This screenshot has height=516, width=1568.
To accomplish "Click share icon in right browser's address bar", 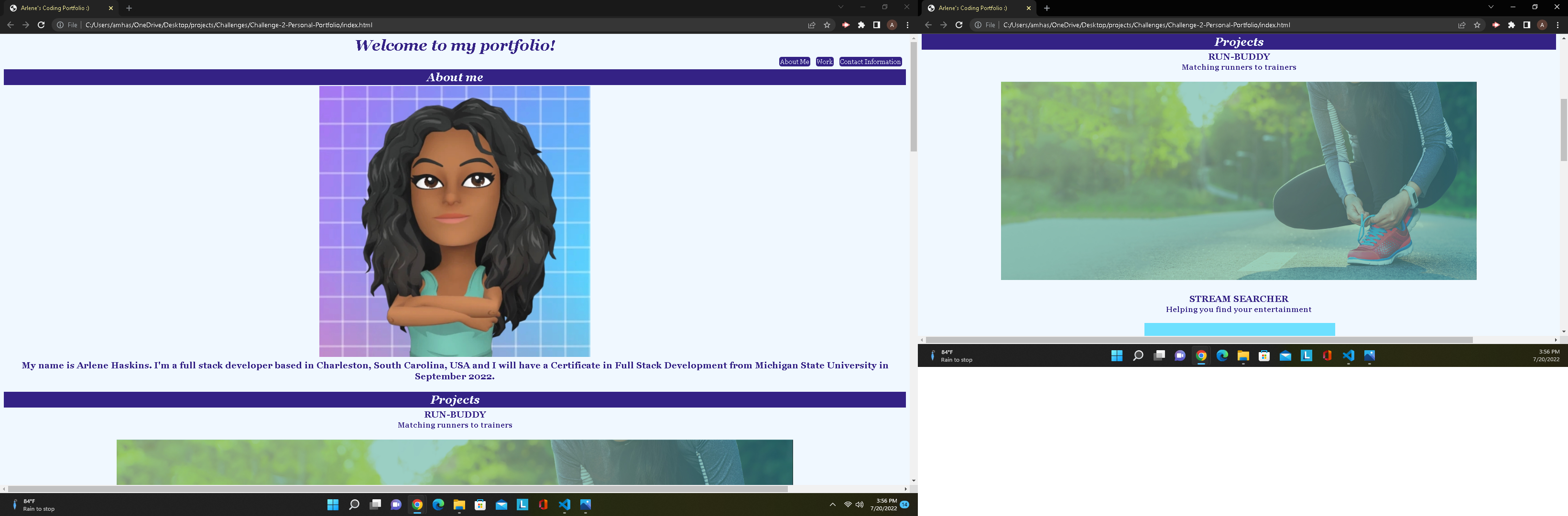I will pyautogui.click(x=1461, y=25).
